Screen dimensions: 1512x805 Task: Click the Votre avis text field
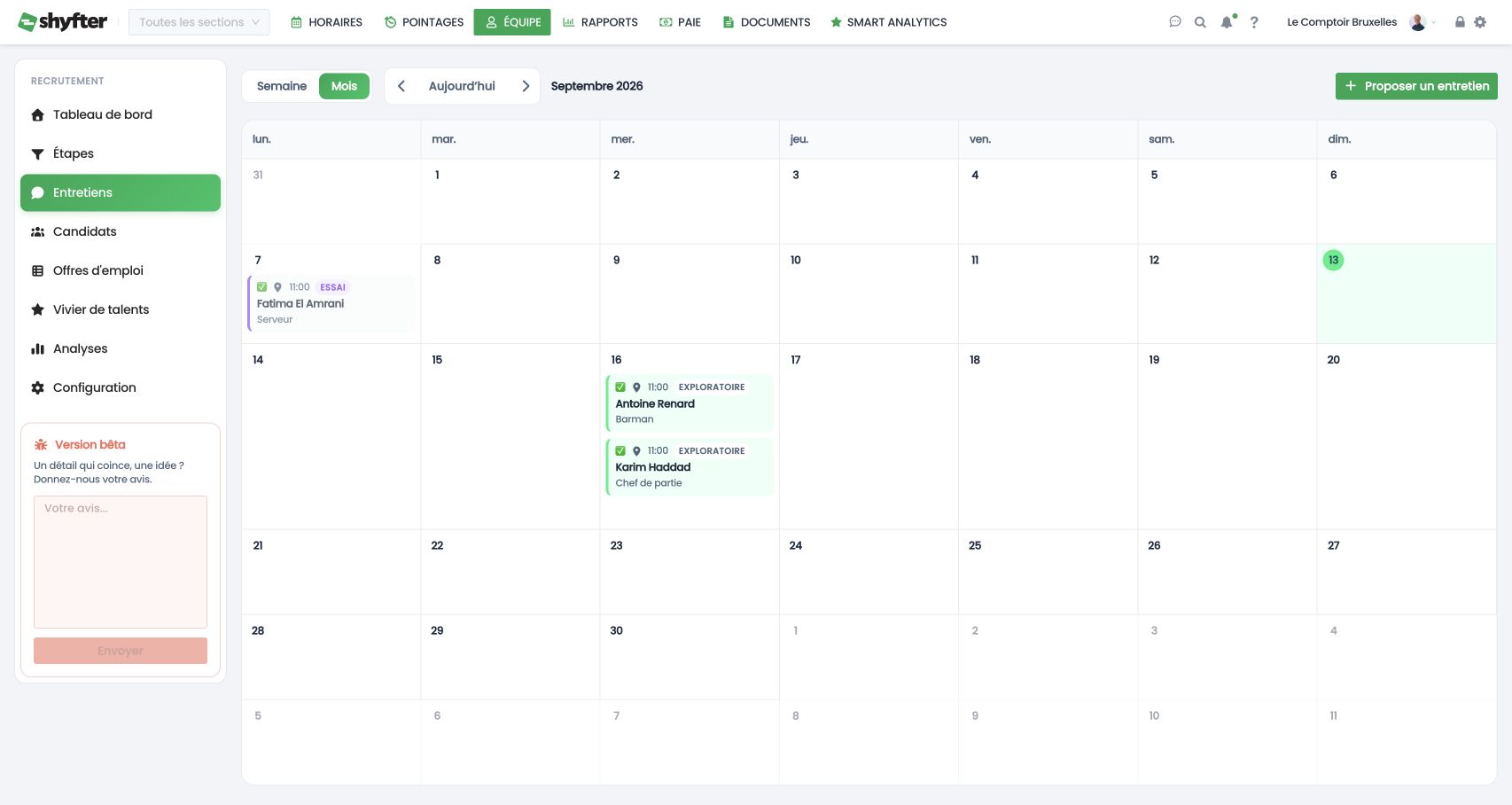121,562
